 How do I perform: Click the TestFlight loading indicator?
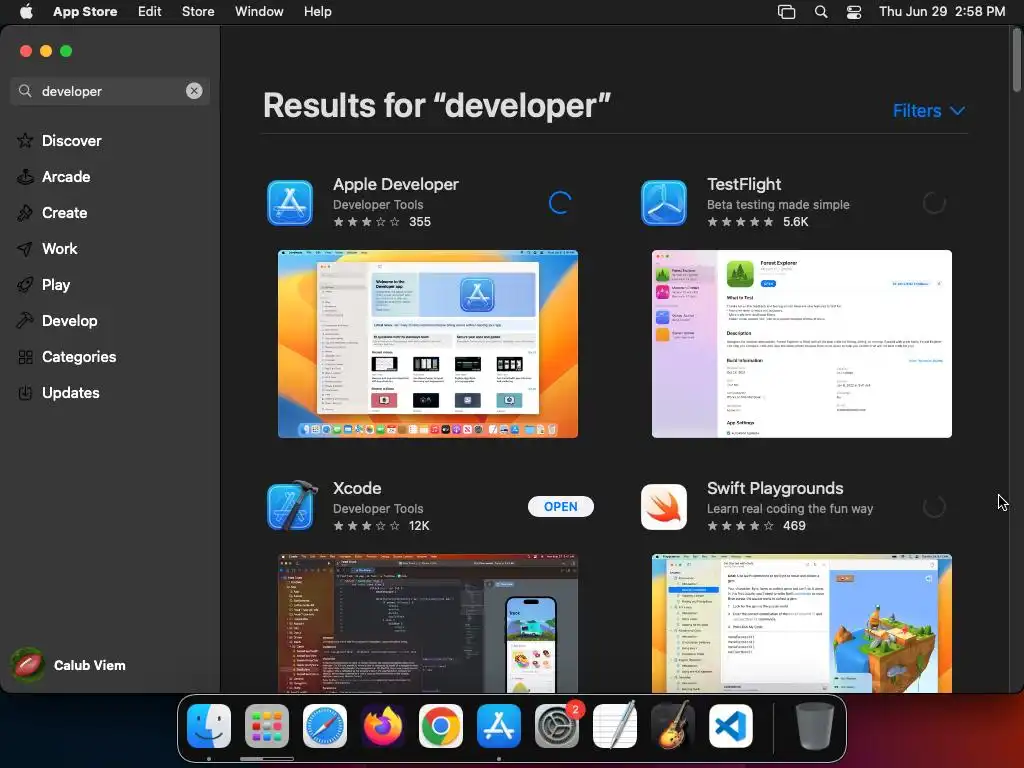pyautogui.click(x=934, y=203)
